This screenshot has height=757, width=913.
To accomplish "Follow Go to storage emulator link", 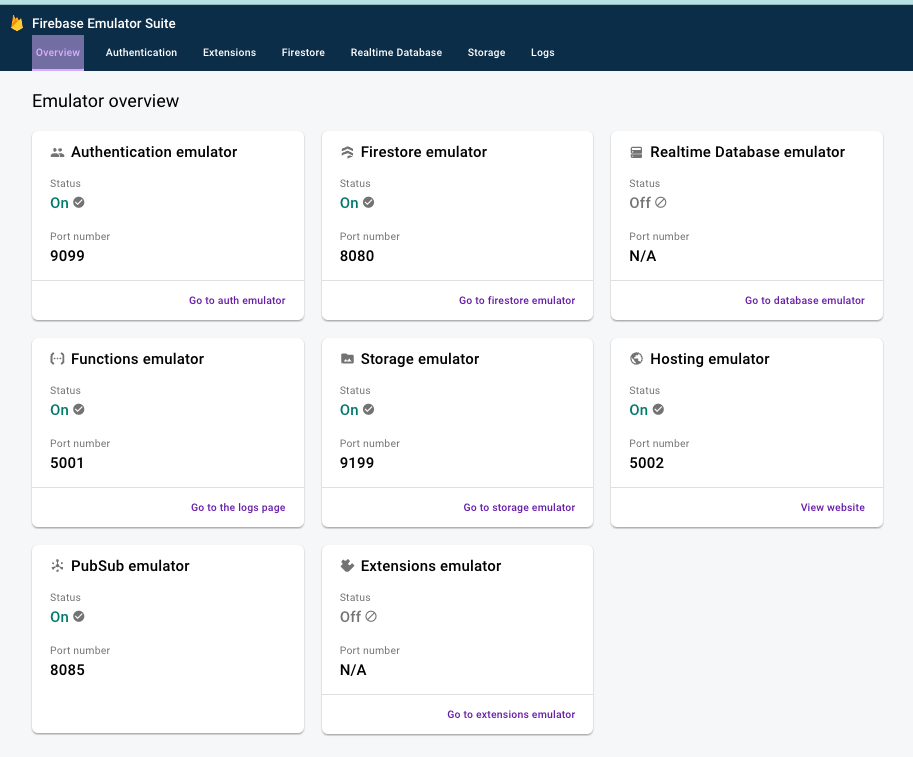I will pyautogui.click(x=519, y=508).
